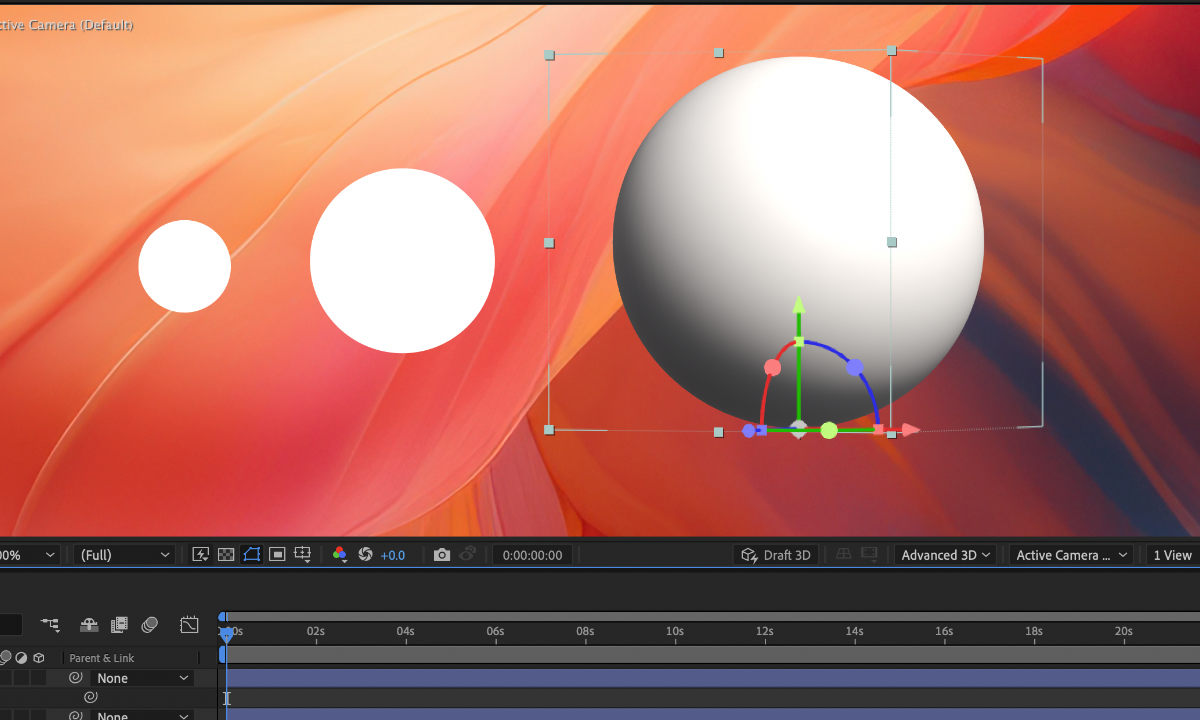Click the exposure value +0.0
The width and height of the screenshot is (1200, 720).
pyautogui.click(x=393, y=555)
